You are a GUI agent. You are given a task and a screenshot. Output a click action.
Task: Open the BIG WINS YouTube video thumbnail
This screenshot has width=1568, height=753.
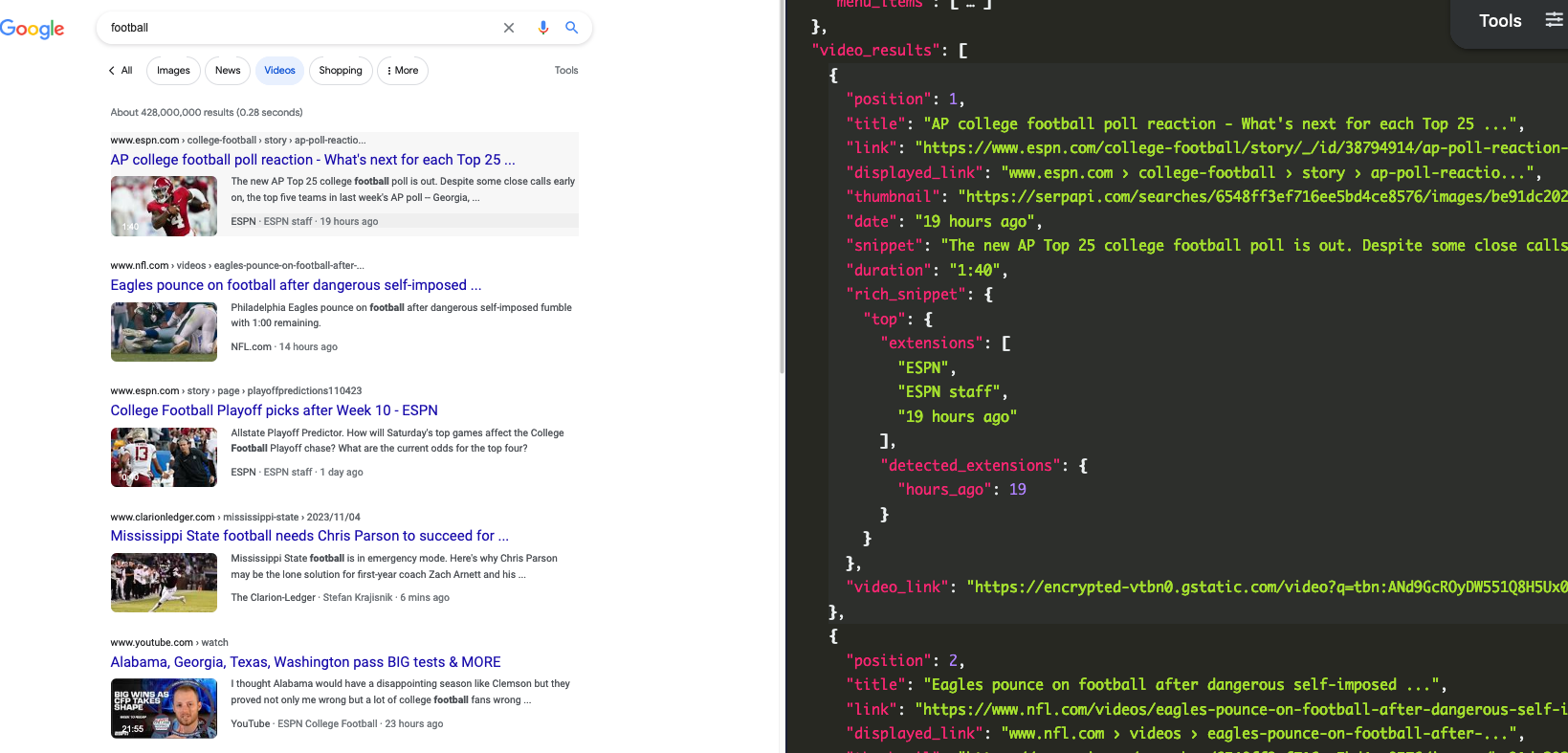point(164,709)
